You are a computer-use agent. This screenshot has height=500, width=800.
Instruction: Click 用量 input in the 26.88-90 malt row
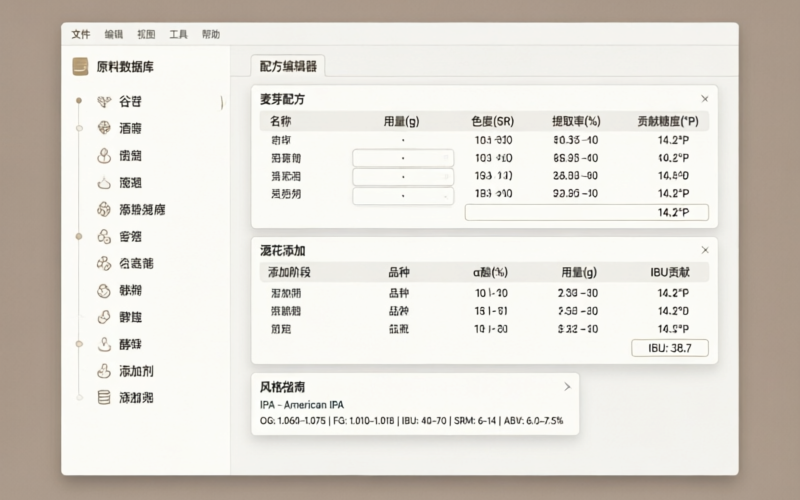tap(403, 177)
